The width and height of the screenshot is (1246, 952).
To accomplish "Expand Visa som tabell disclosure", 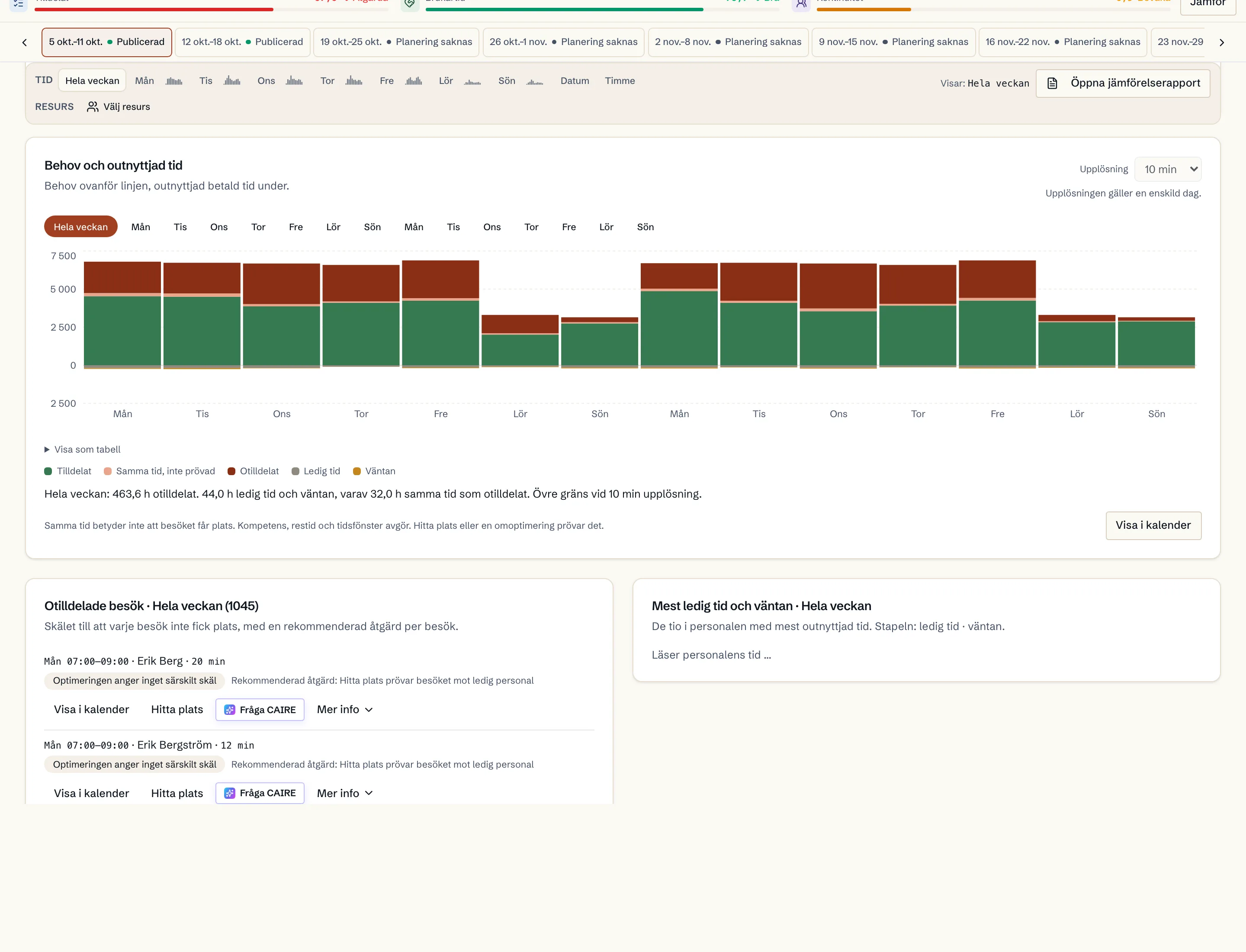I will tap(82, 449).
